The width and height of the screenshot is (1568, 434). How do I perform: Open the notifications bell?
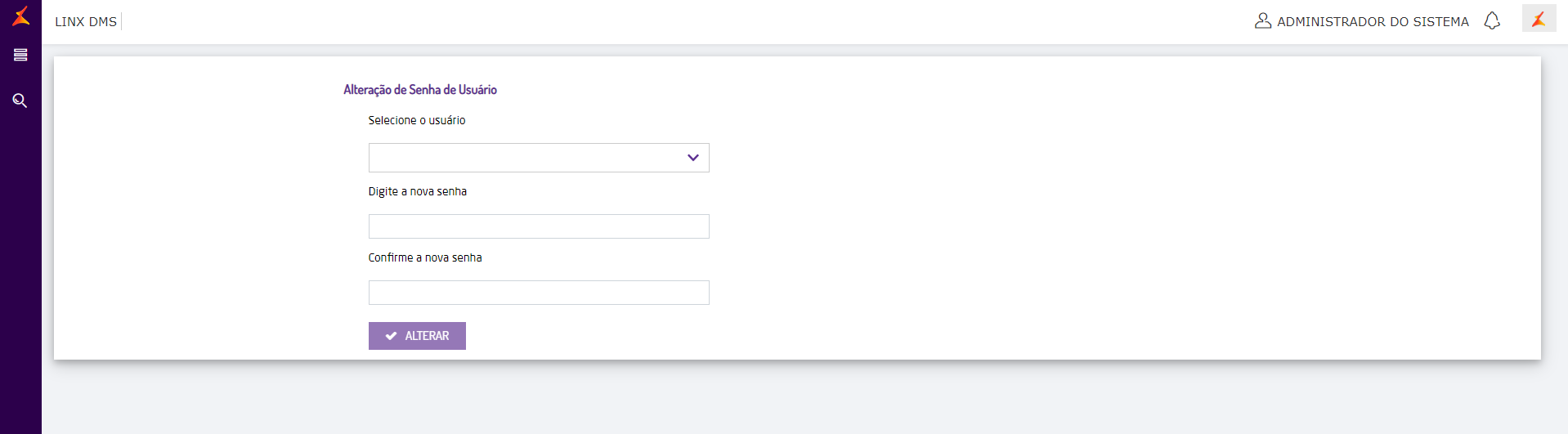point(1492,20)
